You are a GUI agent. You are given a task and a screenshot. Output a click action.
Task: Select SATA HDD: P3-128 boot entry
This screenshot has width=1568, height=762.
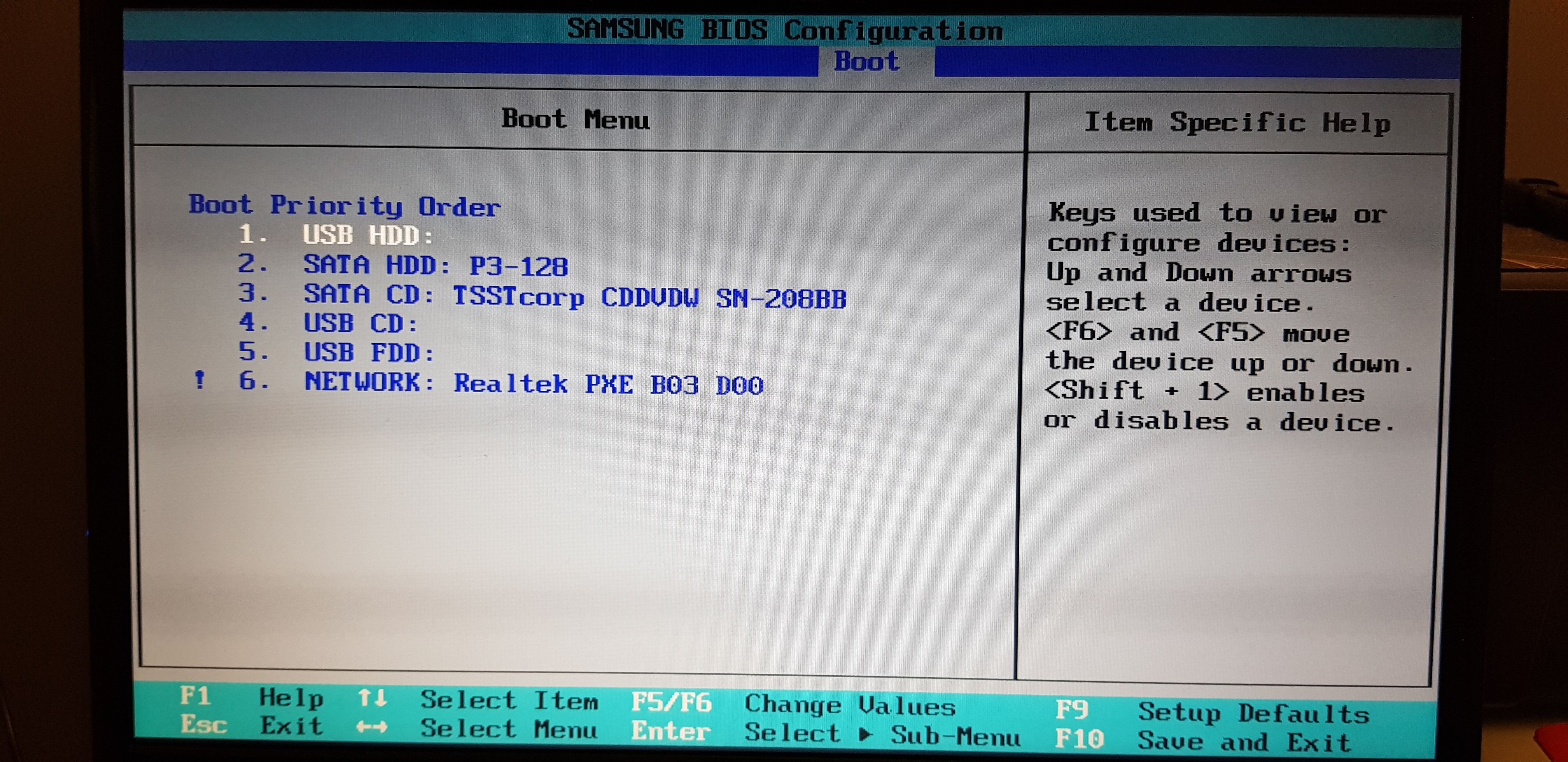coord(403,266)
